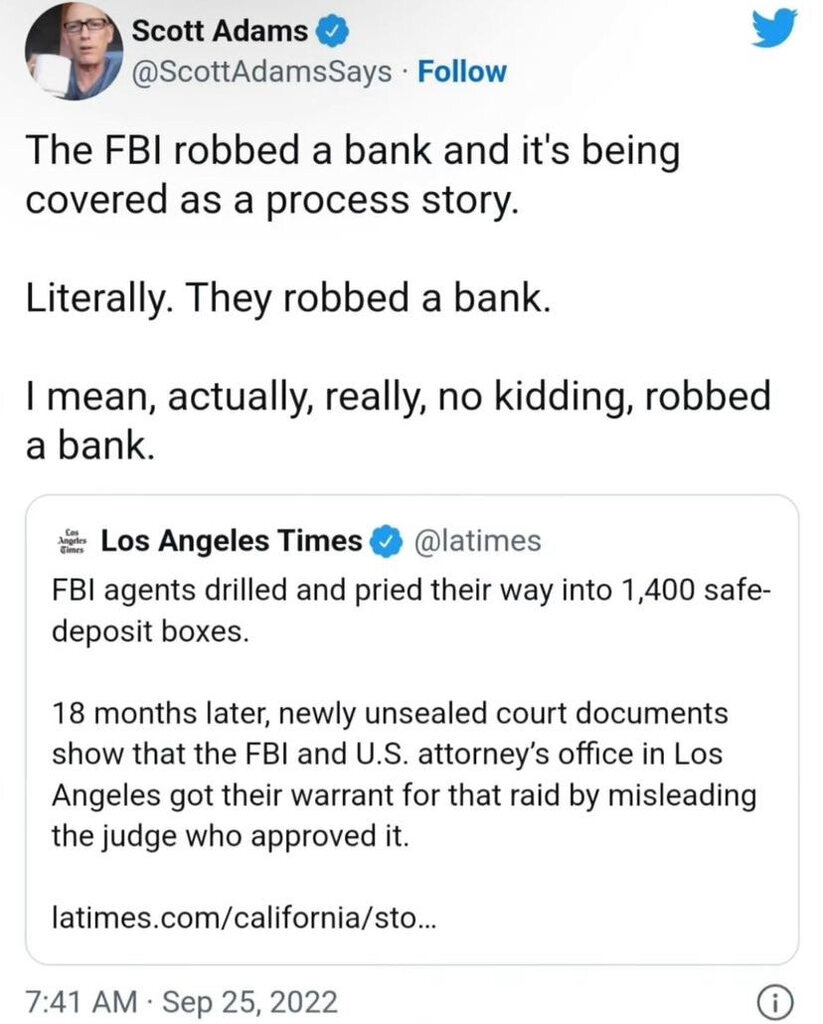
Task: Open the tweet info icon
Action: [784, 999]
